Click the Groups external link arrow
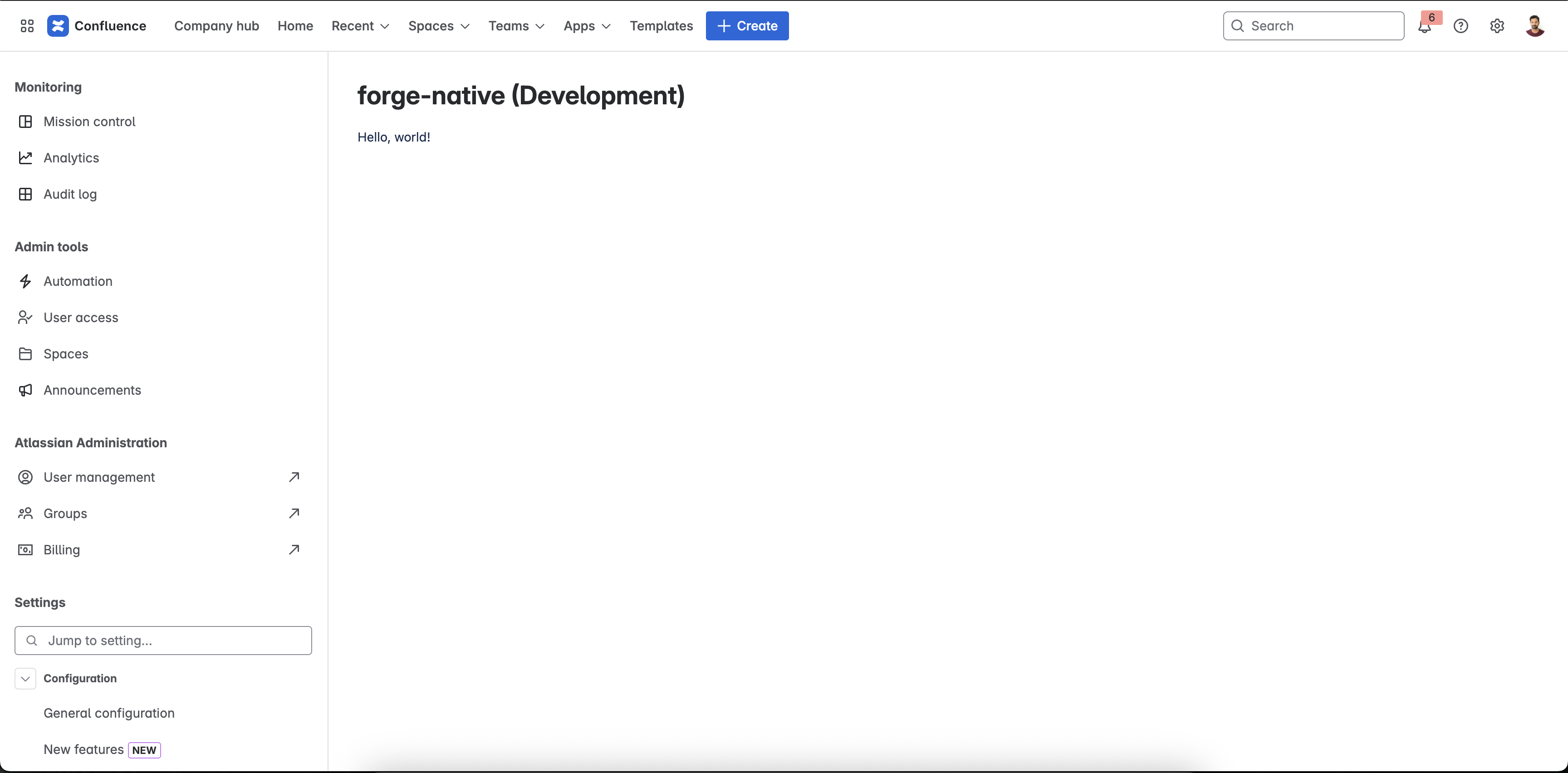This screenshot has width=1568, height=773. pos(294,513)
